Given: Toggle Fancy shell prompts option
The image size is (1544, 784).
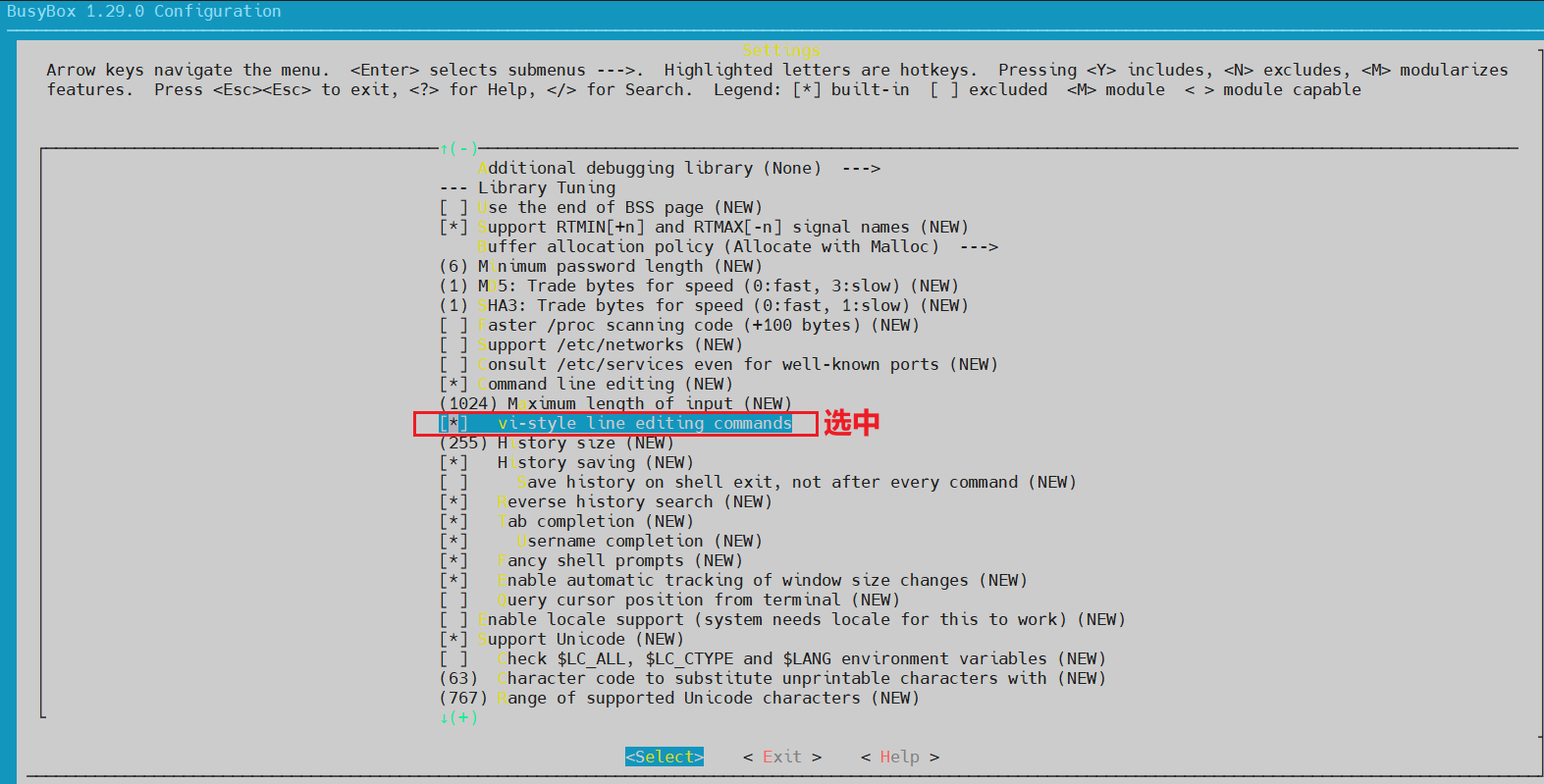Looking at the screenshot, I should 591,560.
